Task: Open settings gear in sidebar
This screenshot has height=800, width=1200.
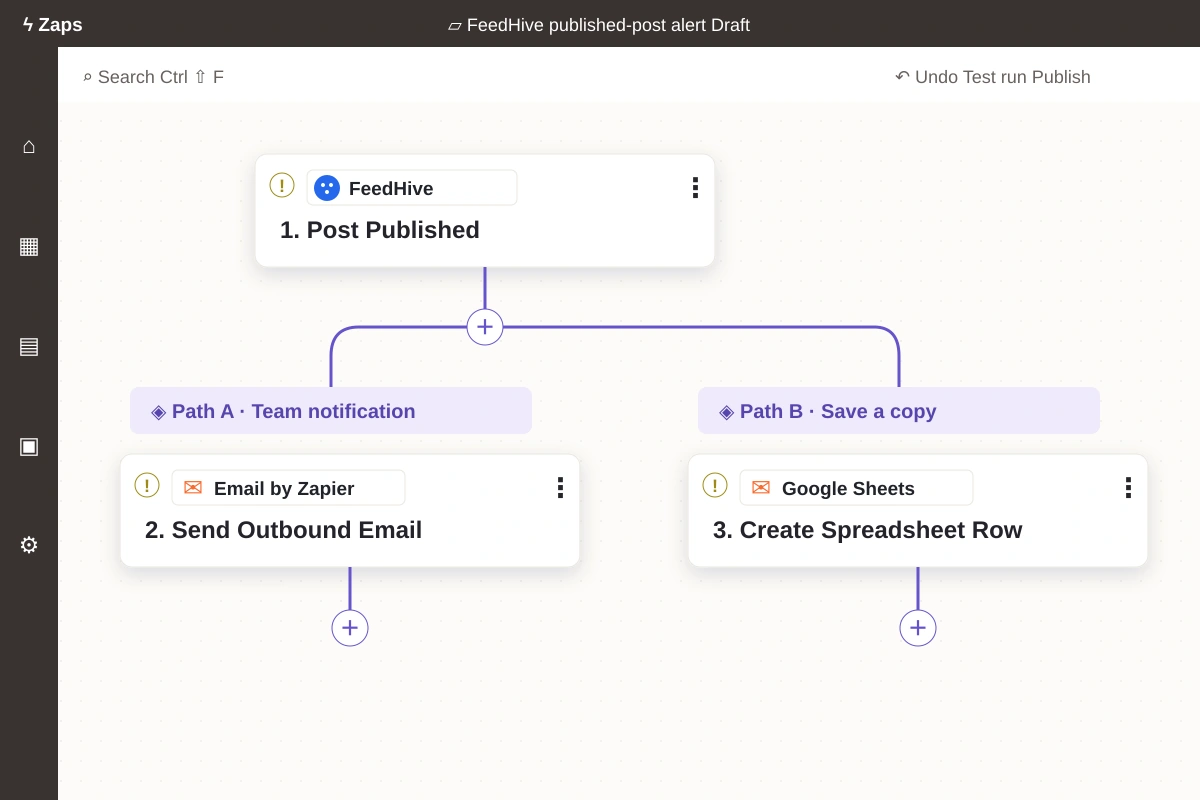Action: pyautogui.click(x=29, y=546)
